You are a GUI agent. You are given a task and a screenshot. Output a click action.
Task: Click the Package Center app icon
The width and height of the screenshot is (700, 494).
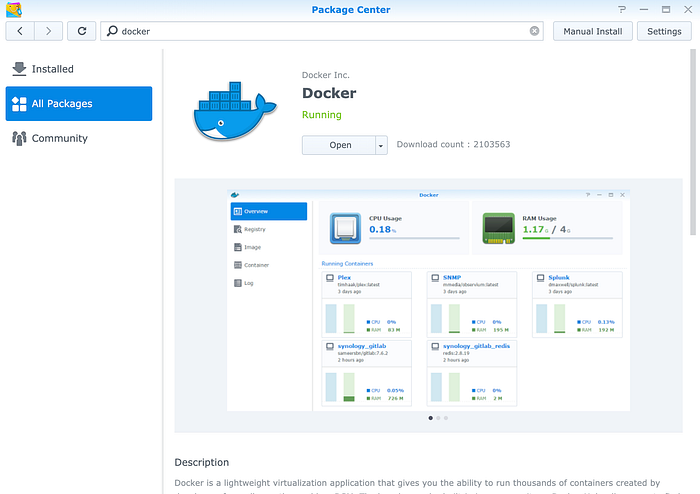pos(14,9)
